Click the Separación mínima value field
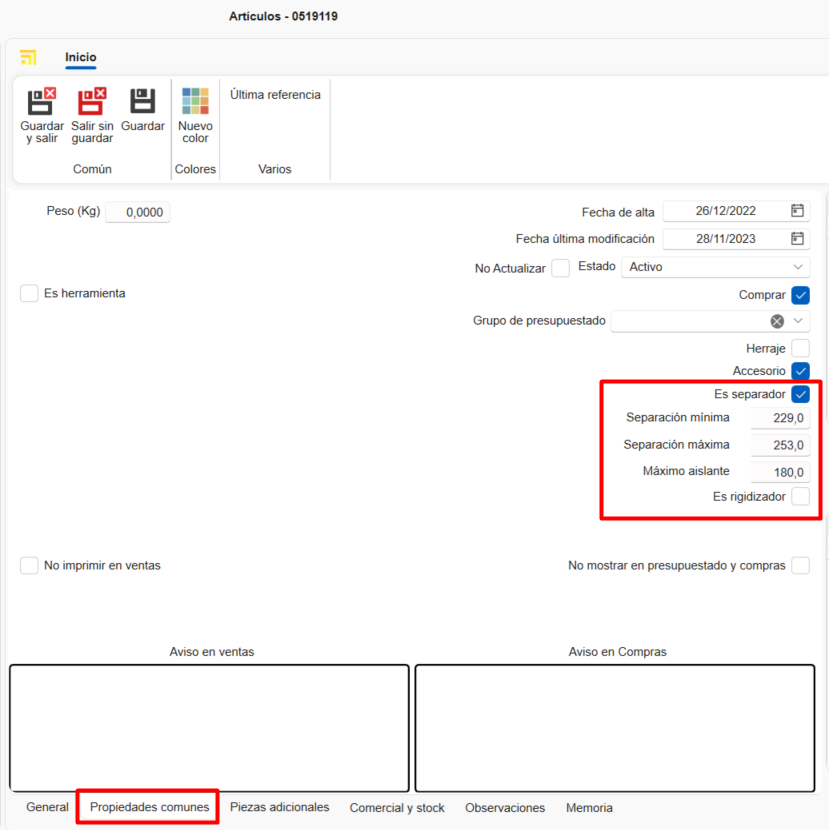The width and height of the screenshot is (829, 830). pos(780,418)
